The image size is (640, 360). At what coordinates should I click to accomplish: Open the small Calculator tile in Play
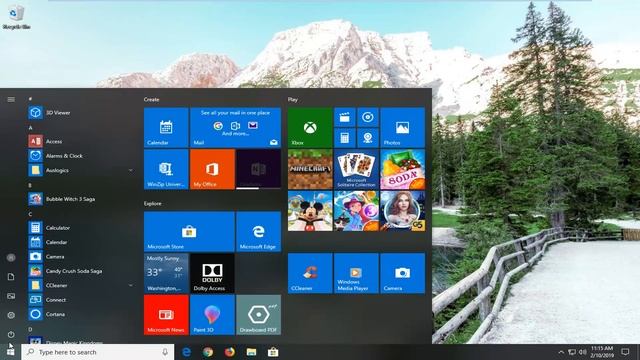345,138
